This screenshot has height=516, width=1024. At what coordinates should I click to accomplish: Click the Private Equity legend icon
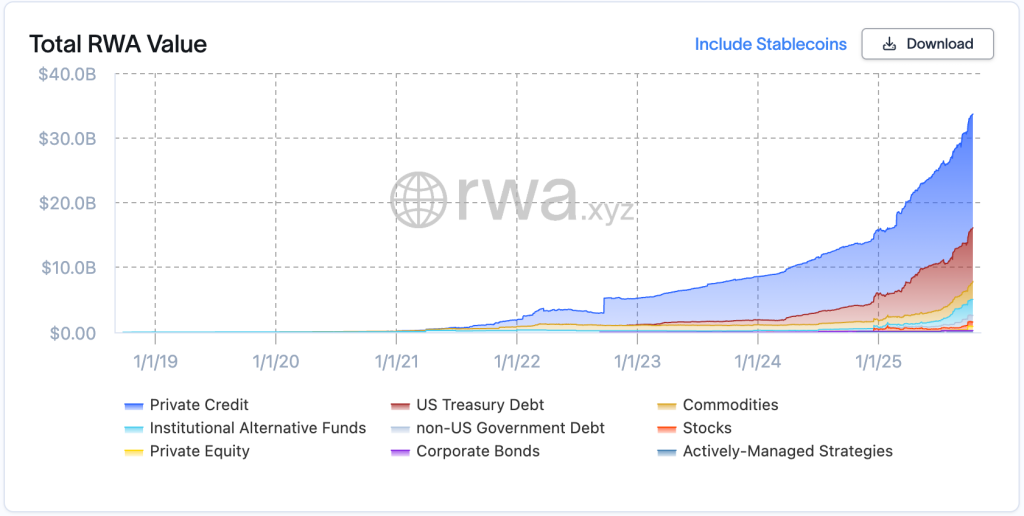[x=133, y=452]
